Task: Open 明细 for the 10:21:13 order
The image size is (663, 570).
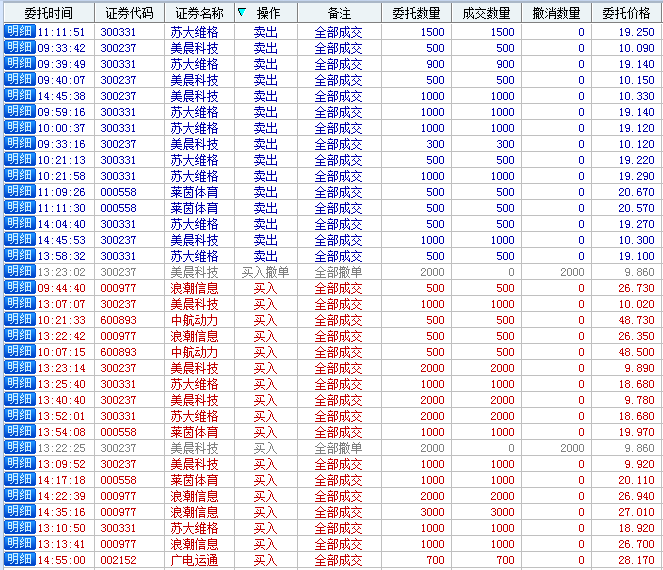Action: [19, 159]
